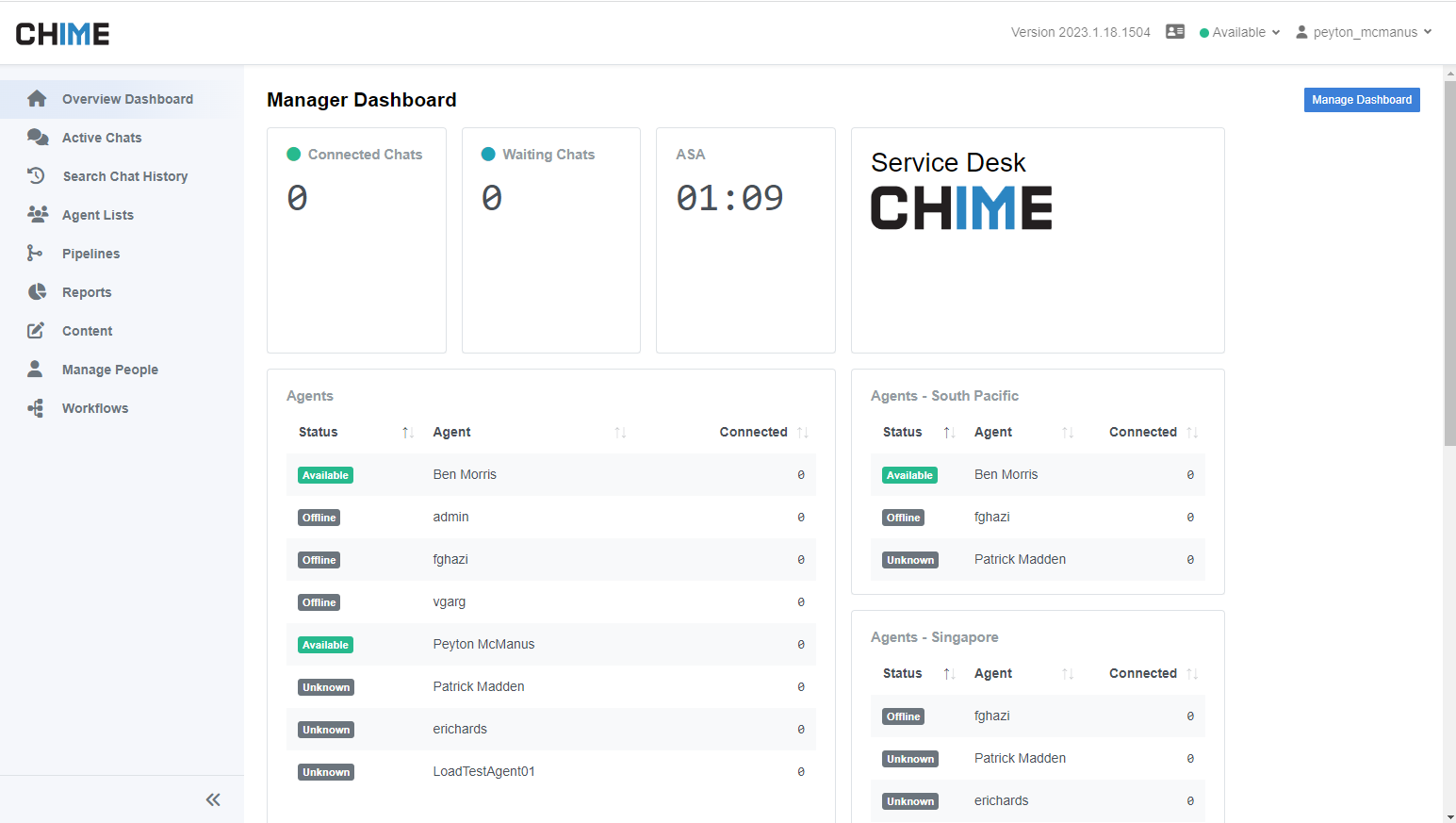Select Ben Morris in Agents table
Image resolution: width=1456 pixels, height=823 pixels.
(x=551, y=475)
